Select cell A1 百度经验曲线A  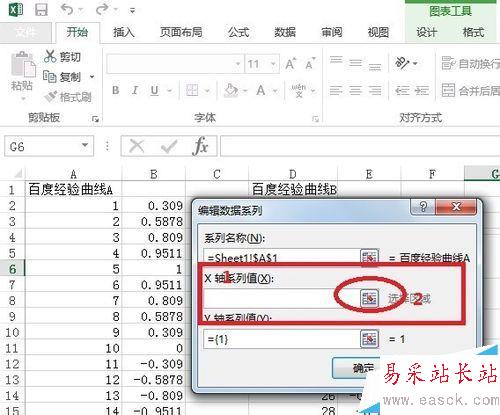[73, 190]
